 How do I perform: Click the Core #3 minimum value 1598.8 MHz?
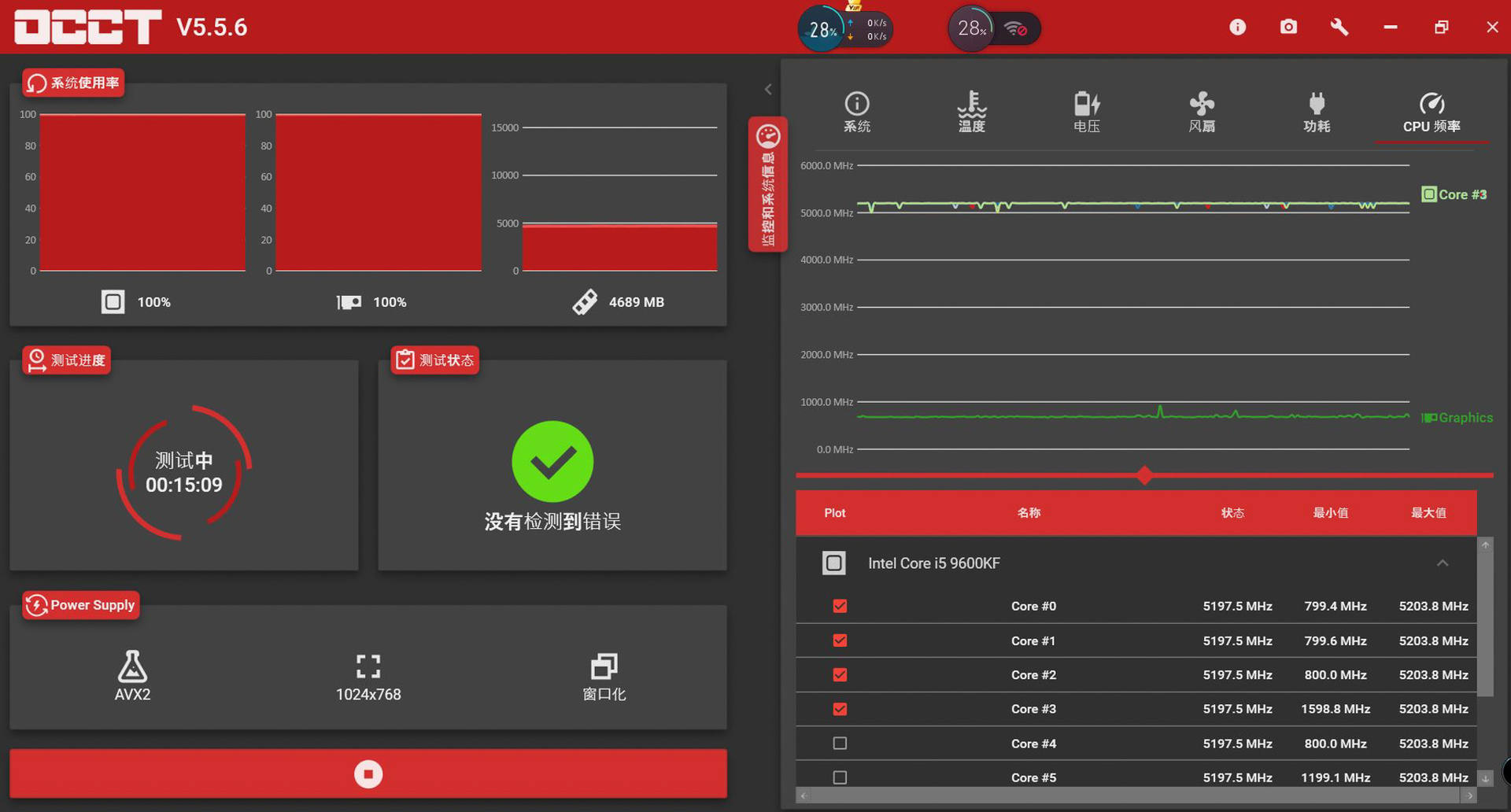click(1336, 709)
